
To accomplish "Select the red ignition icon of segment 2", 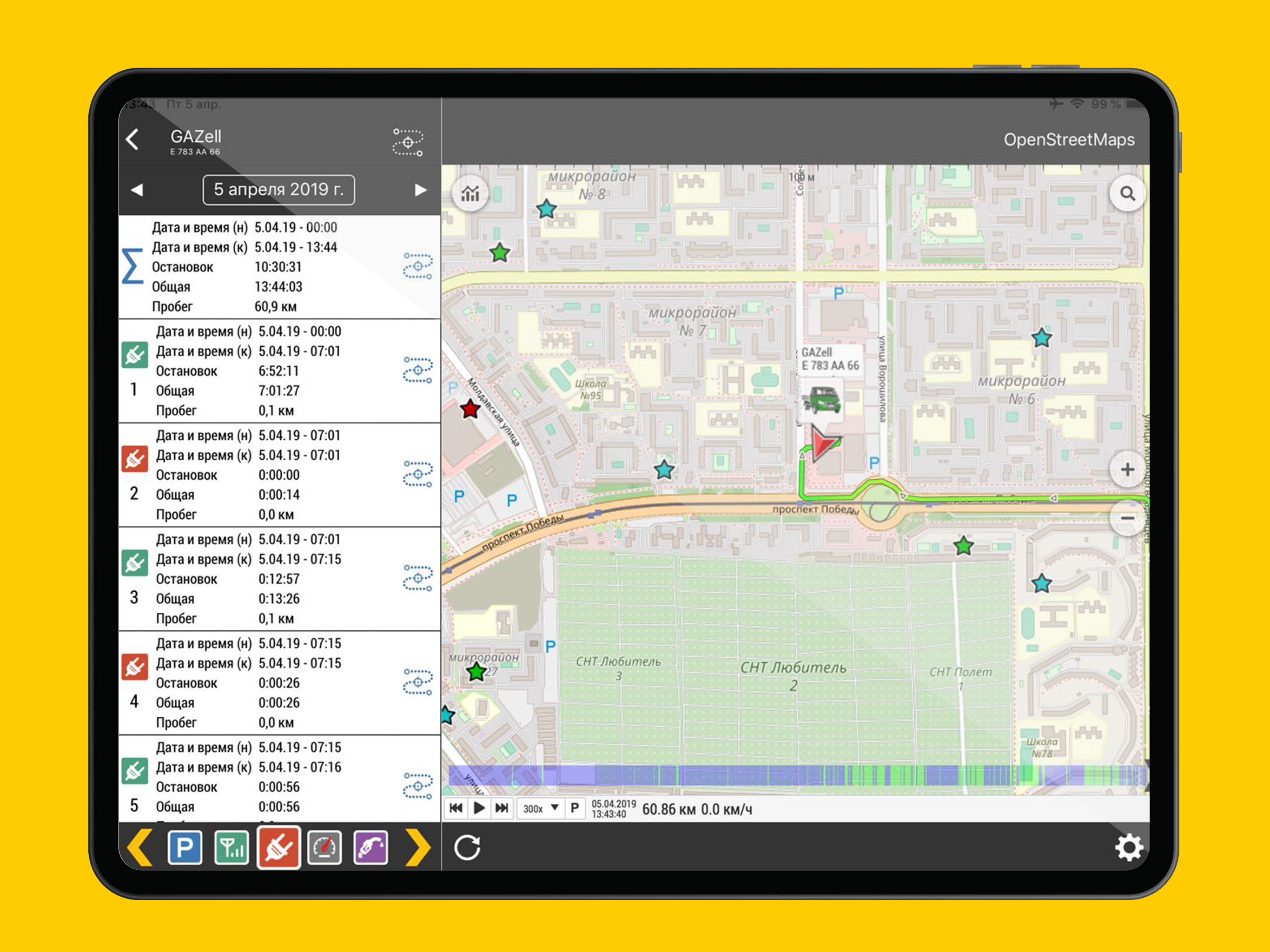I will pos(134,459).
